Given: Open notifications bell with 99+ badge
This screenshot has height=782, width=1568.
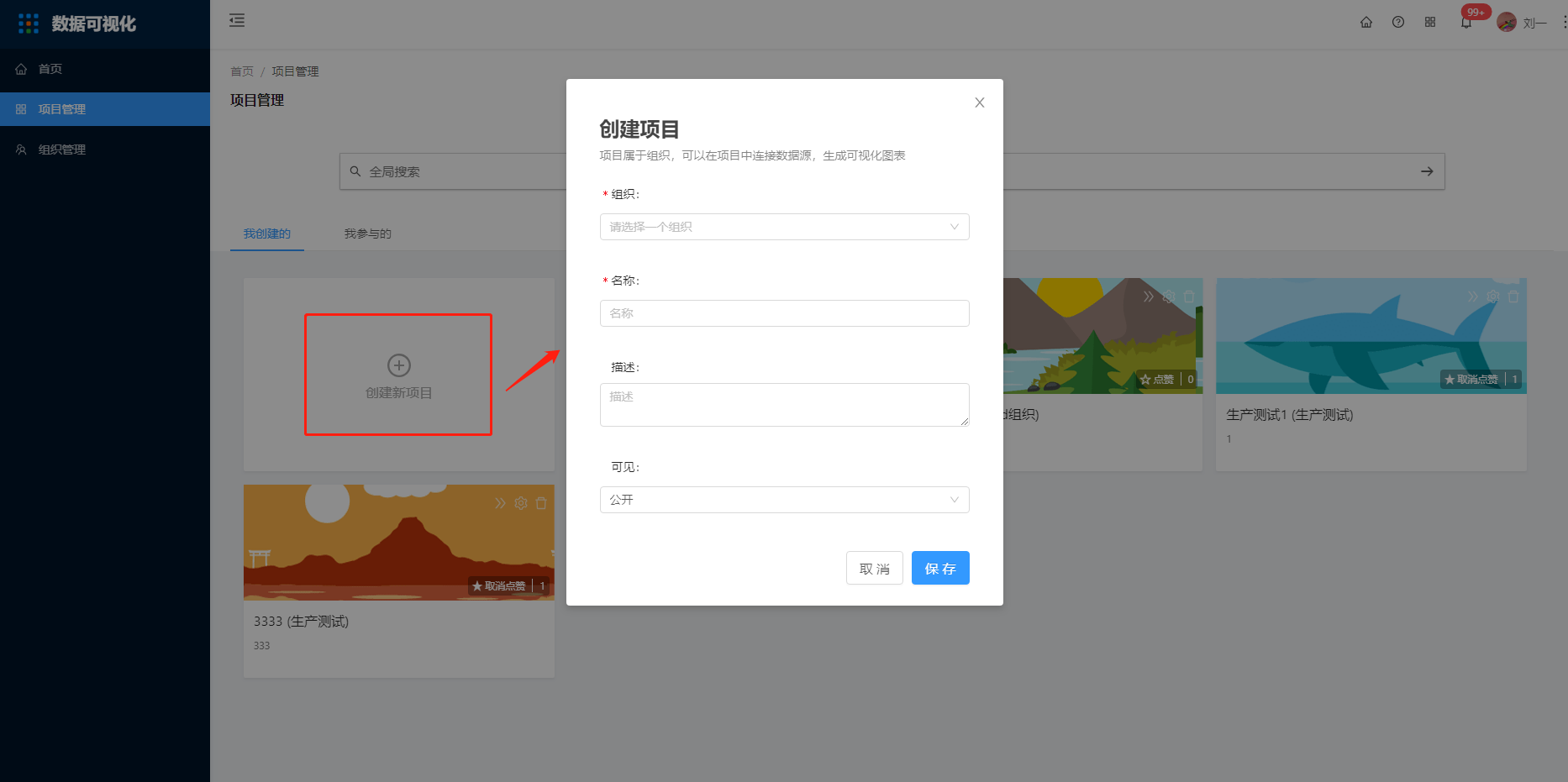Looking at the screenshot, I should coord(1466,23).
